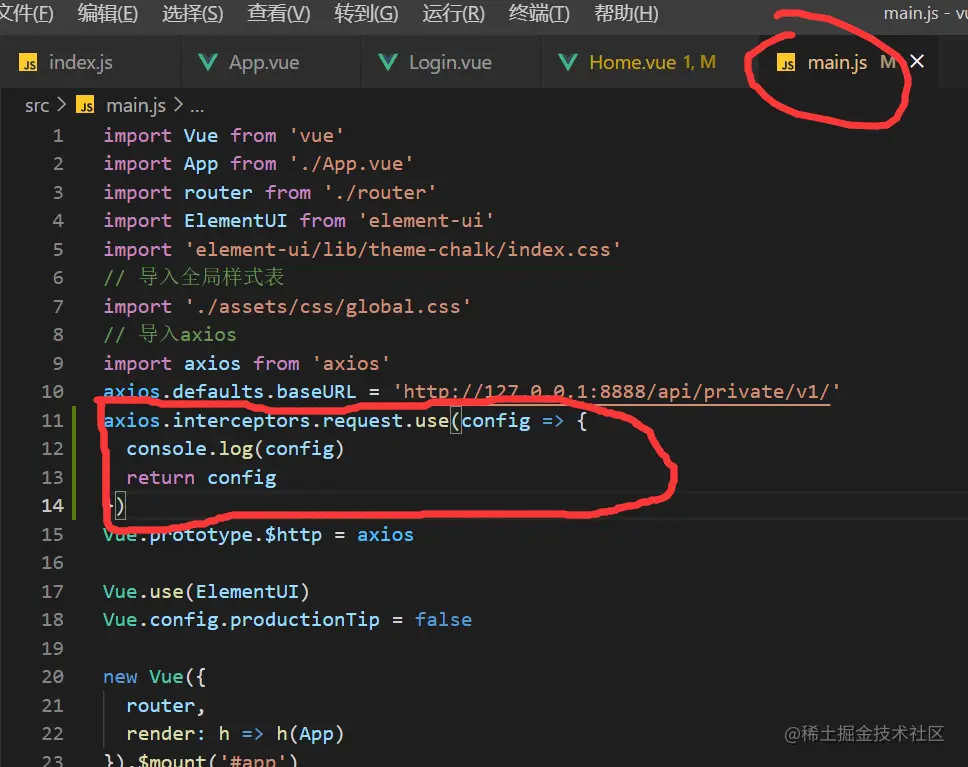Switch to the Login.vue tab
The height and width of the screenshot is (767, 968).
[x=450, y=62]
